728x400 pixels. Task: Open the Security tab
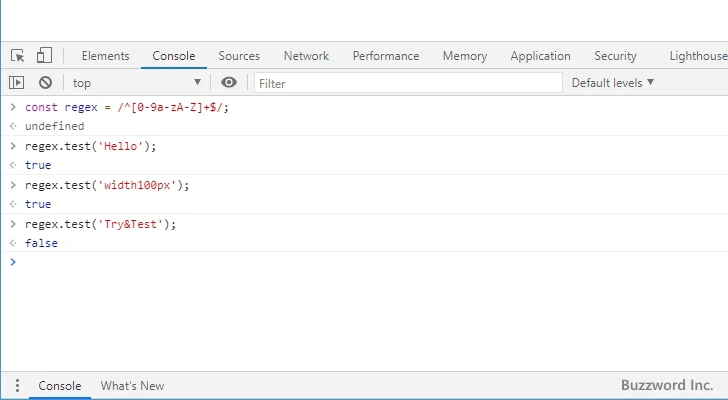pyautogui.click(x=615, y=56)
